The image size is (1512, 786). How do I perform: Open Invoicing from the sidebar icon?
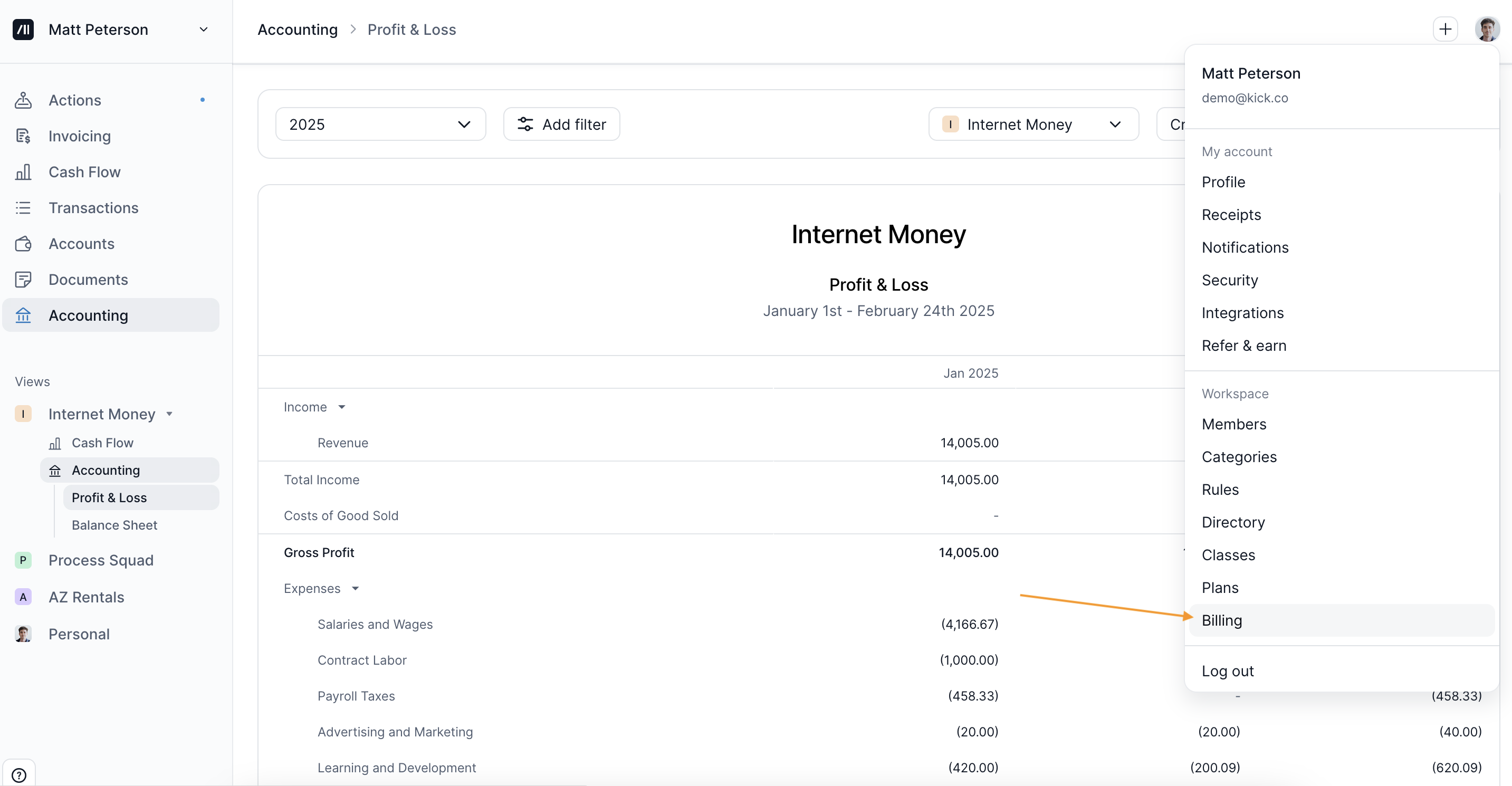tap(23, 136)
